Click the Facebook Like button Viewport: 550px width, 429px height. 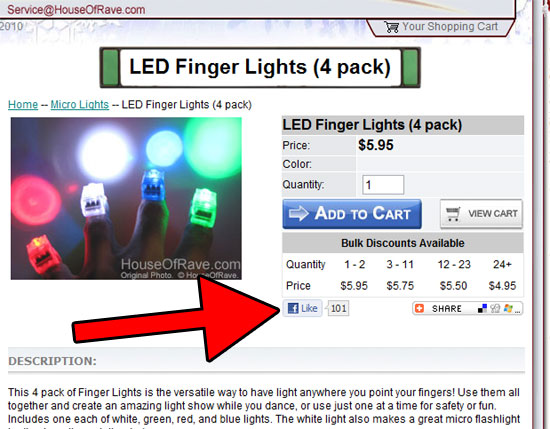pos(302,308)
